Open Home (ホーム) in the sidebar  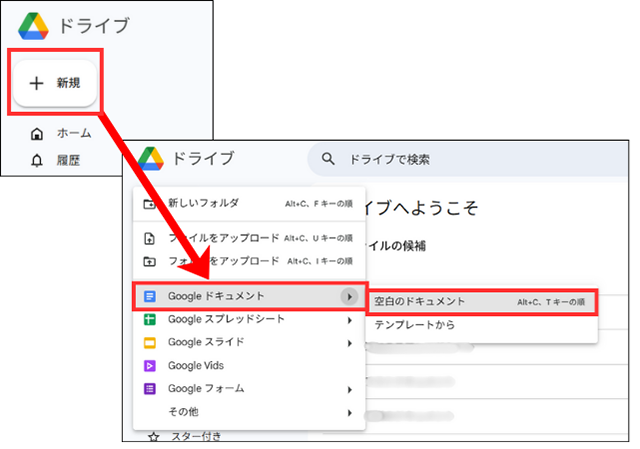coord(74,133)
